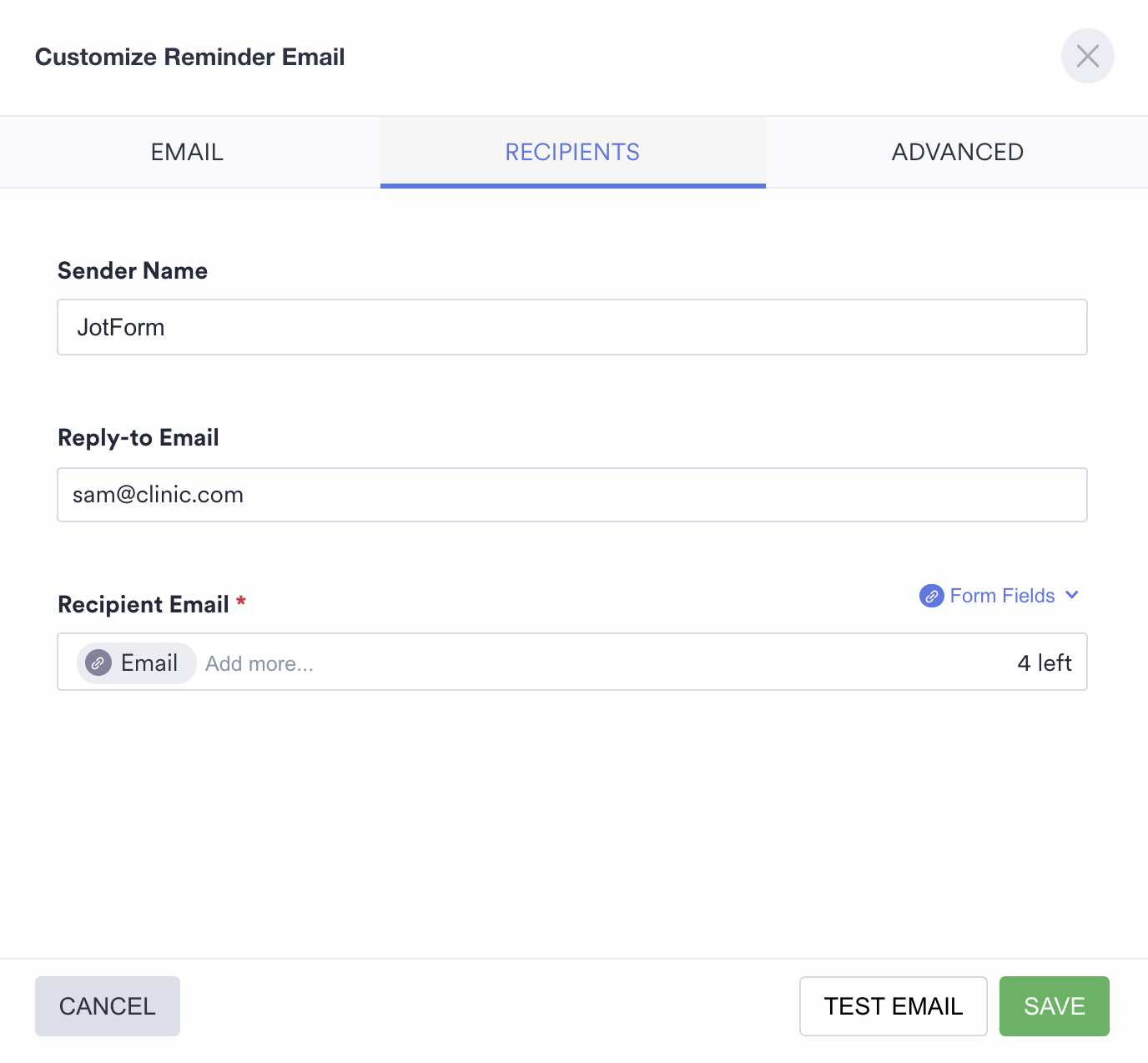Click the link icon beside Form Fields

pyautogui.click(x=931, y=596)
